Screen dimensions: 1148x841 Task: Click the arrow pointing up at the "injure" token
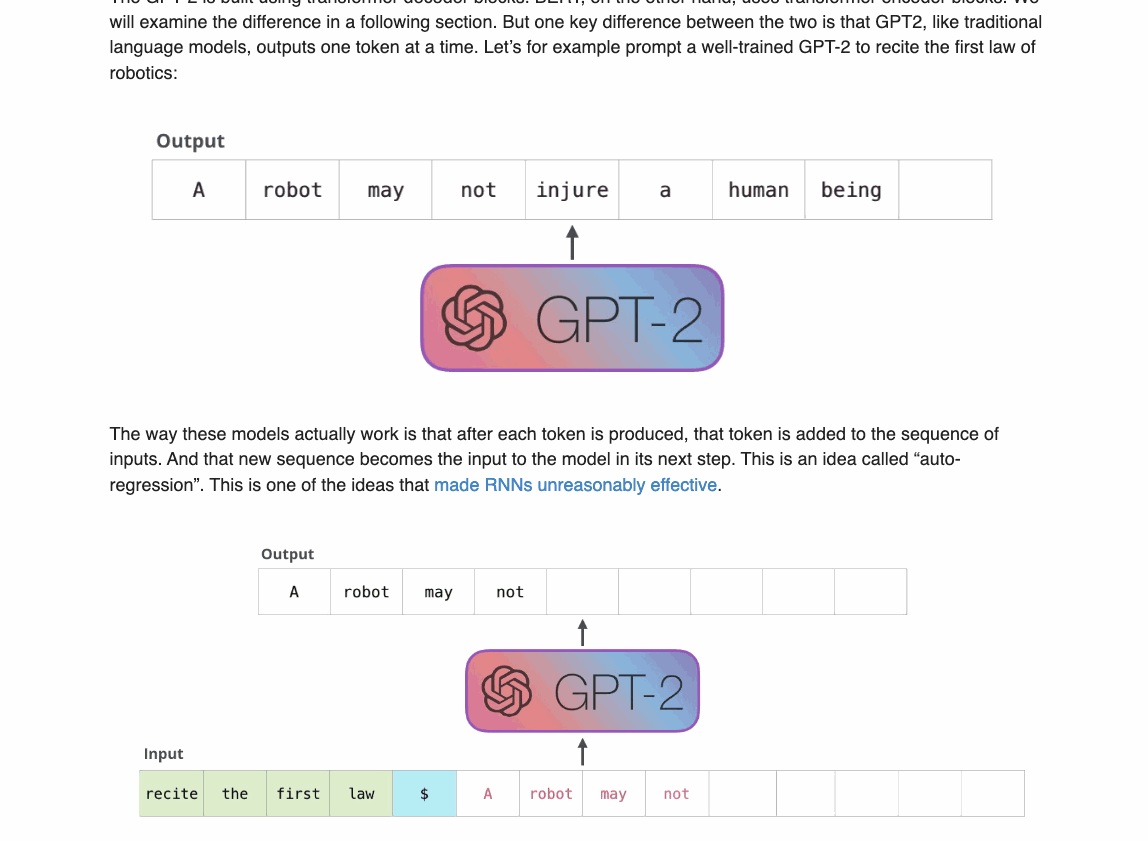point(572,242)
